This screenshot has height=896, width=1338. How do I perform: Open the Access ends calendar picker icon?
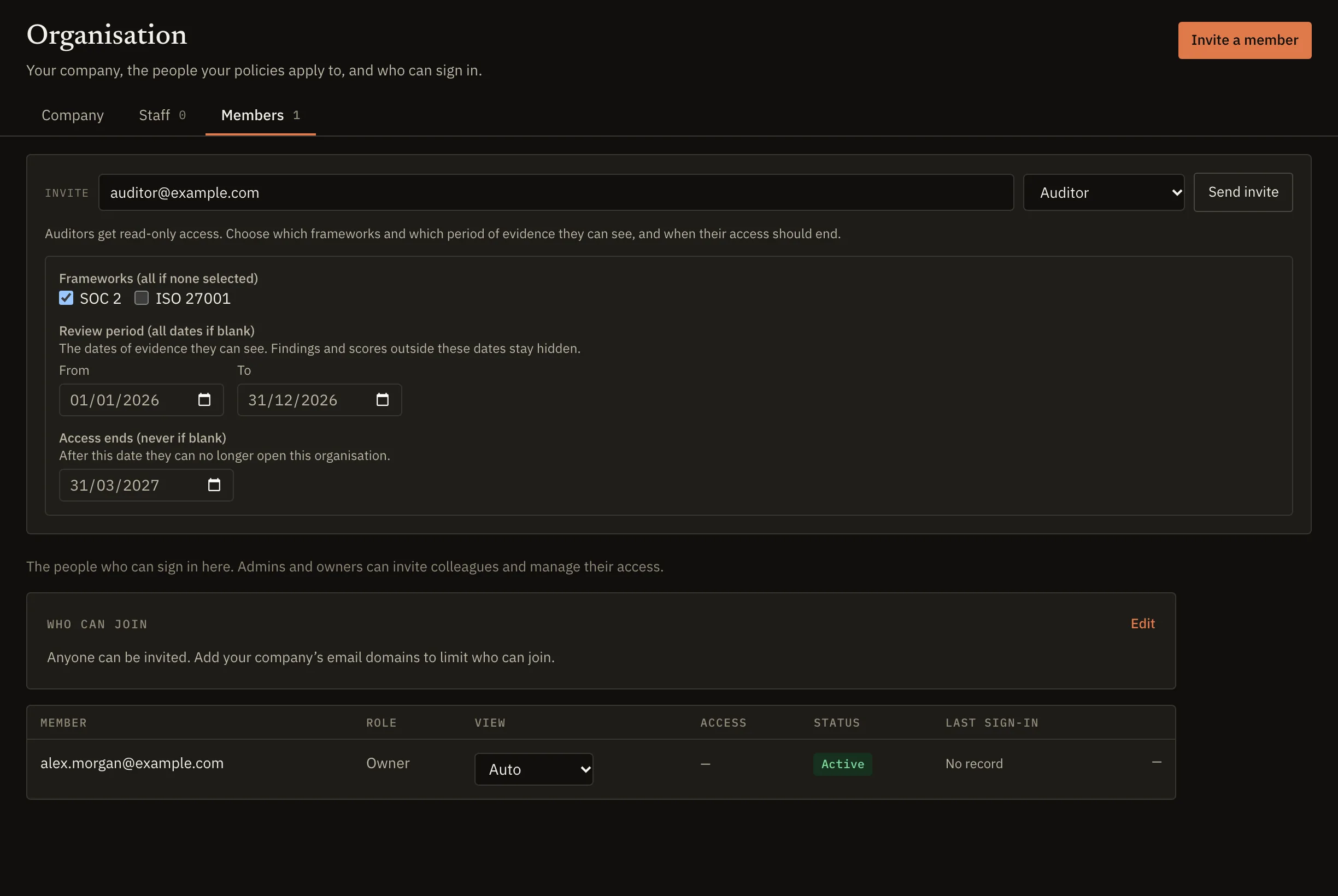[214, 485]
